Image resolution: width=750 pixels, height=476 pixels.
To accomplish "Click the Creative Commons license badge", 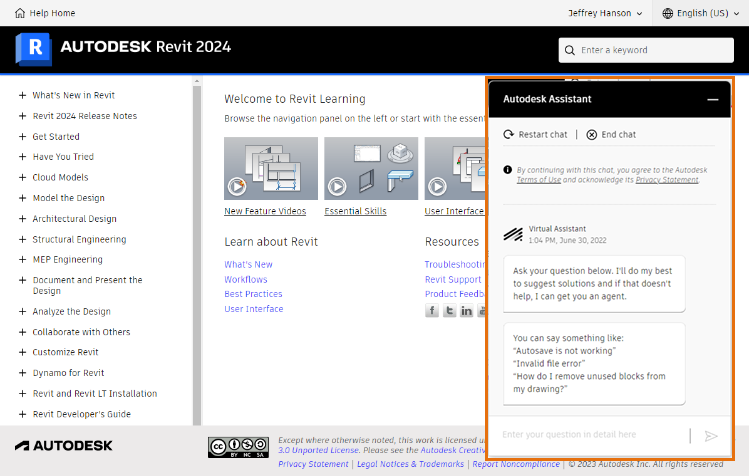I will [238, 447].
